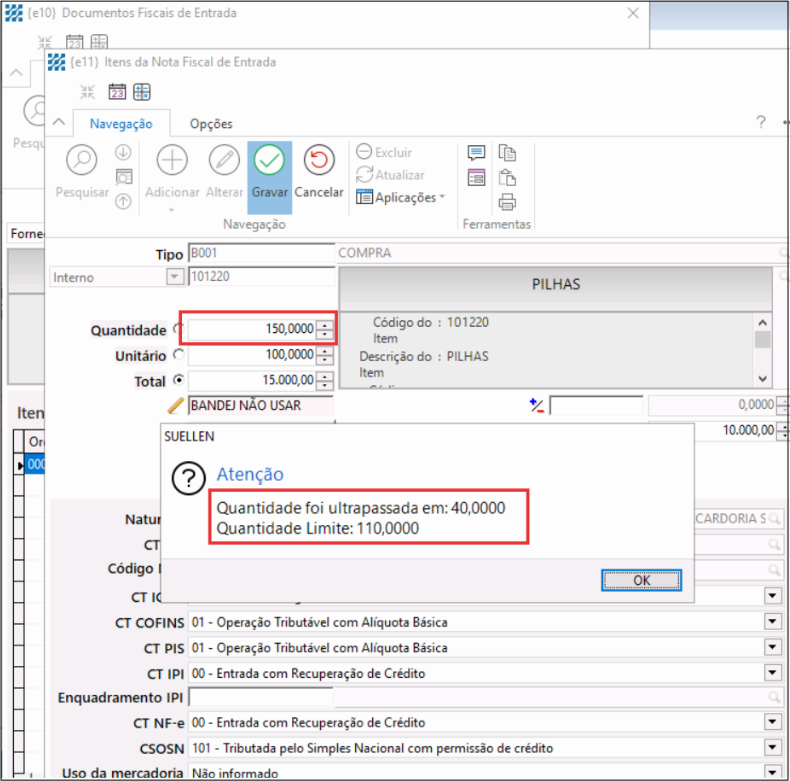Click the Total spinner arrows
Viewport: 790px width, 781px height.
click(325, 380)
